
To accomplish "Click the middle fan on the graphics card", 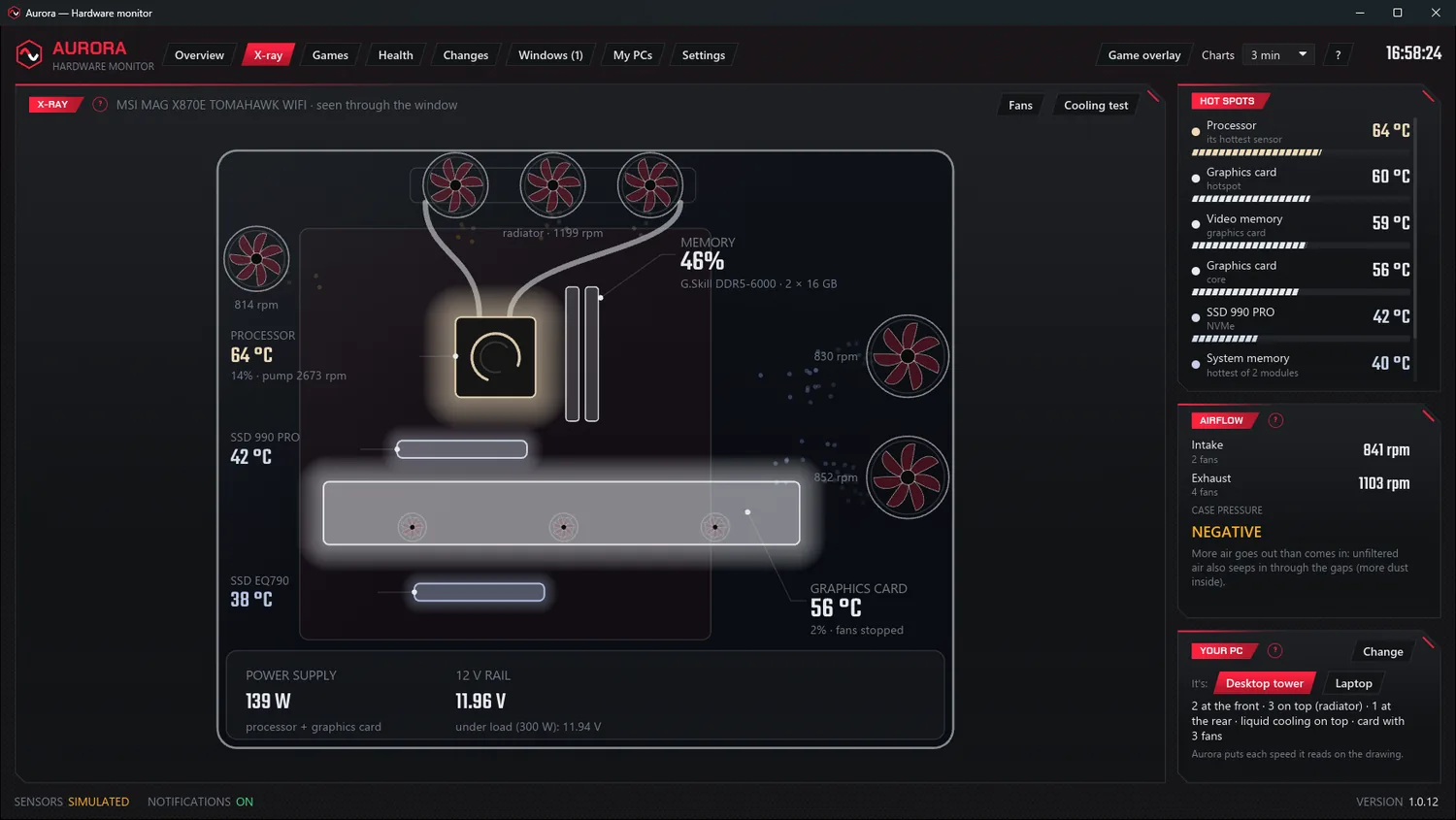I will pos(564,527).
